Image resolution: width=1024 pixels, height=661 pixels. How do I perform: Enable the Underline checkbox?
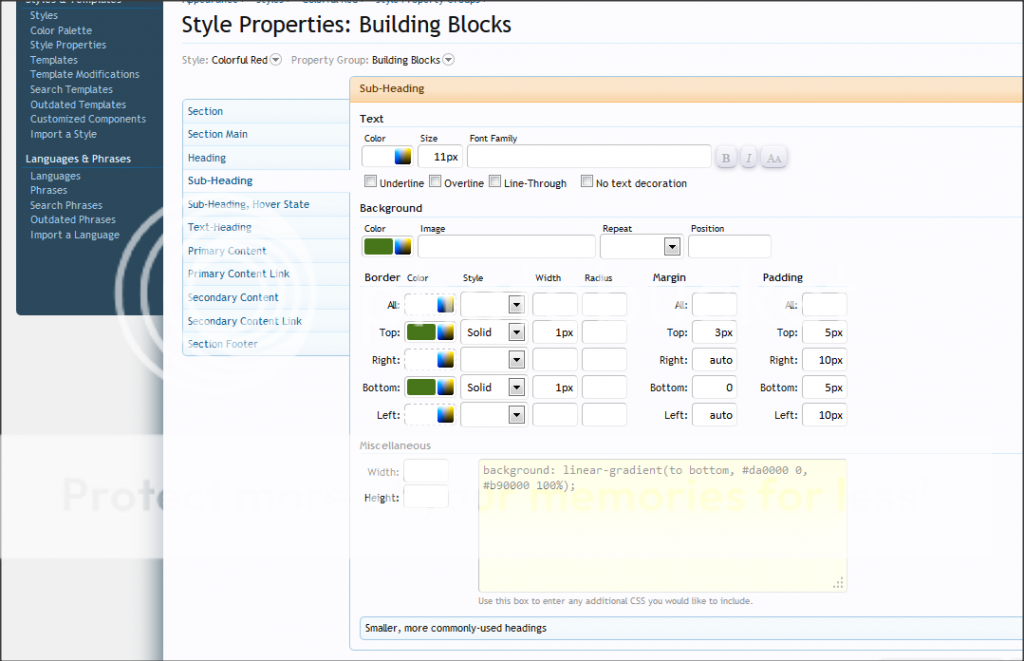click(x=370, y=182)
